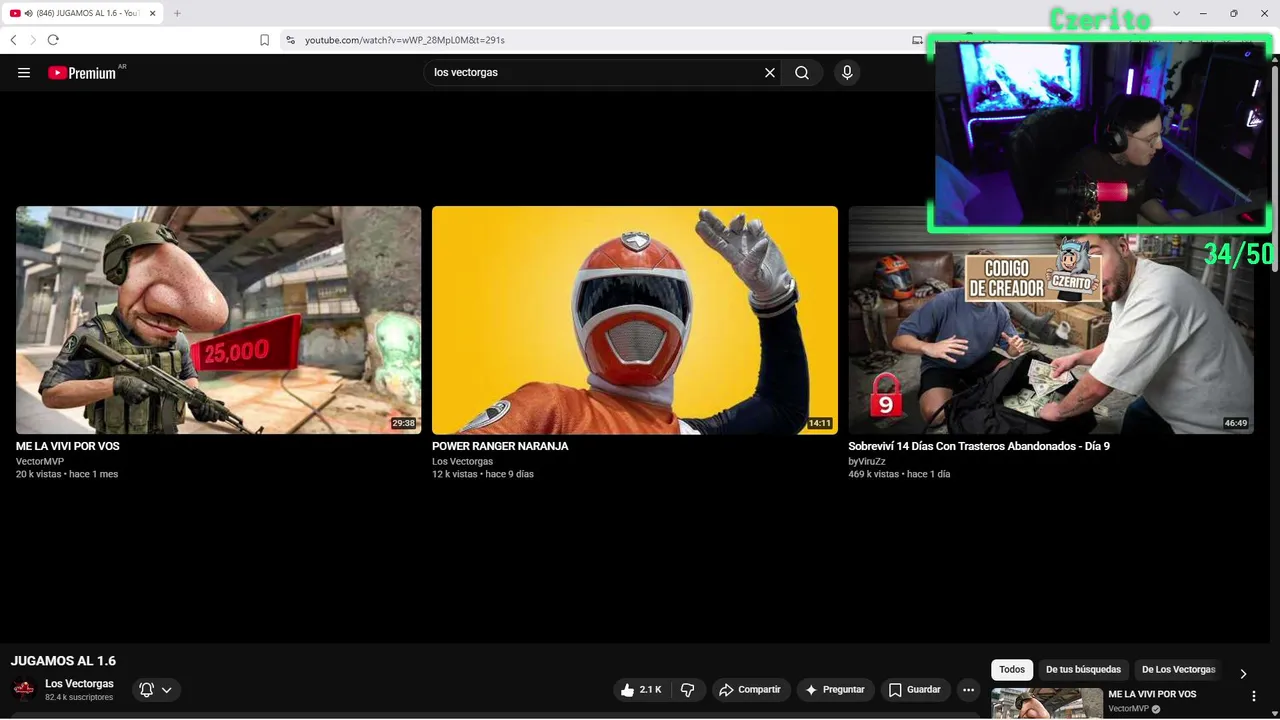Click 12 k vistas • hace 9 días
Image resolution: width=1280 pixels, height=720 pixels.
(483, 474)
